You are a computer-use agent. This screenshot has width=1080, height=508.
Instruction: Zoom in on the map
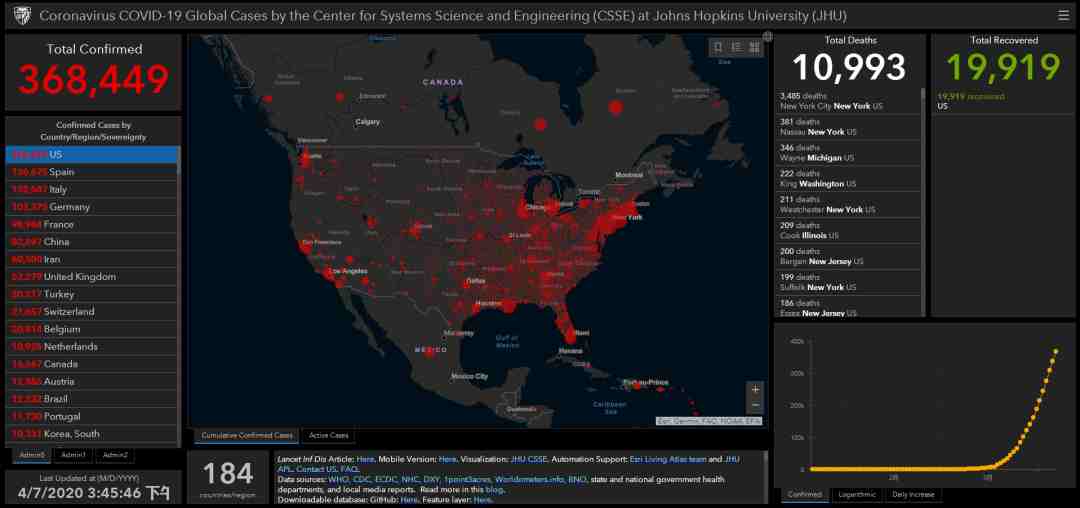coord(755,390)
